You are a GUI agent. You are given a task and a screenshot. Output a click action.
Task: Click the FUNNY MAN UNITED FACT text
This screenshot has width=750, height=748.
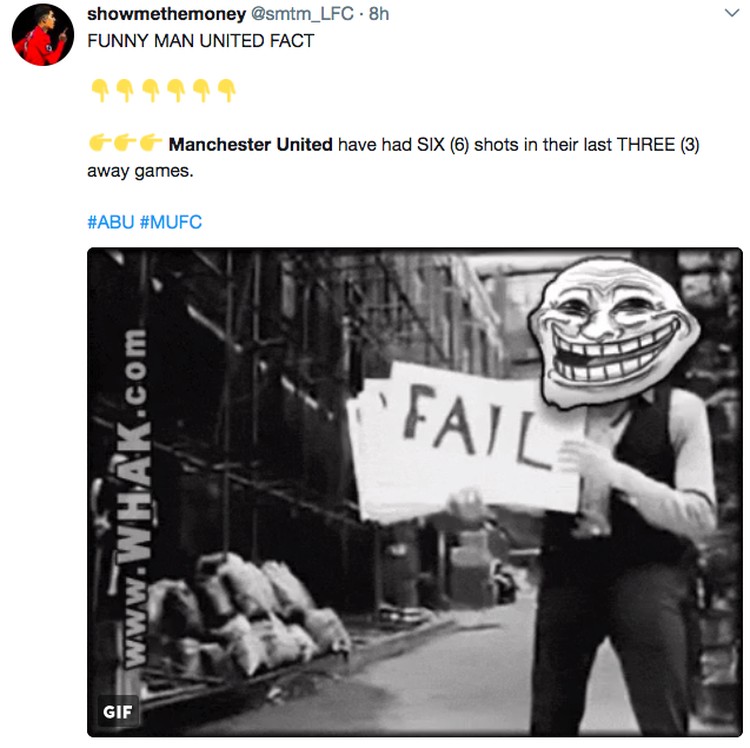200,41
